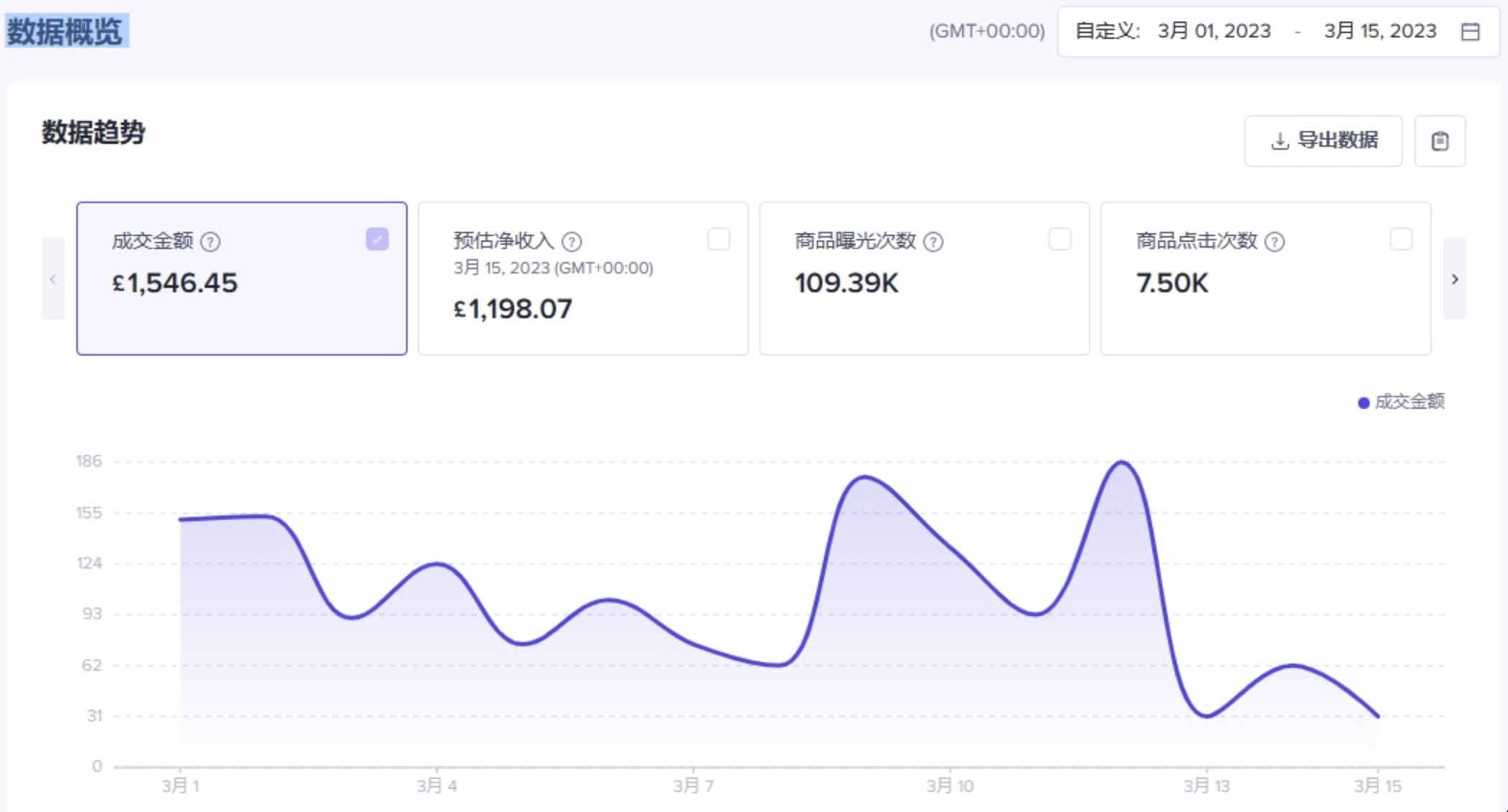This screenshot has width=1508, height=812.
Task: Click the help icon next to 预估净收入
Action: tap(572, 242)
